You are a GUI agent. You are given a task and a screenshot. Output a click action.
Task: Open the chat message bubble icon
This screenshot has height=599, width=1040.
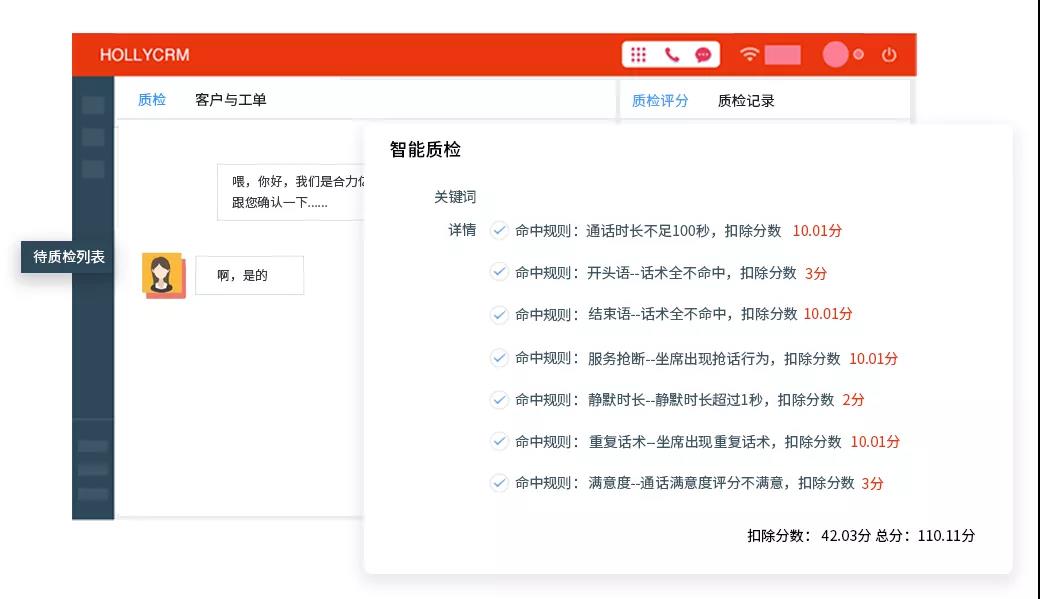703,54
